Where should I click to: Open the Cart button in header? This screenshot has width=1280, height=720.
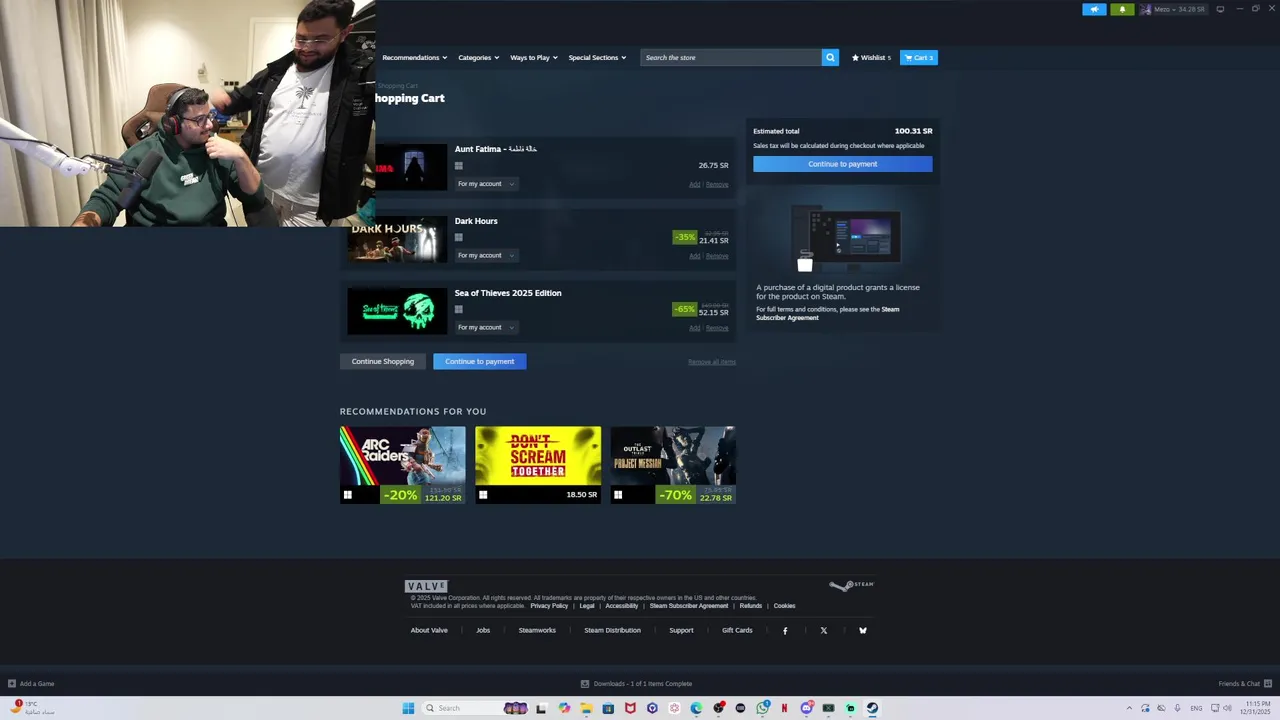pyautogui.click(x=918, y=57)
